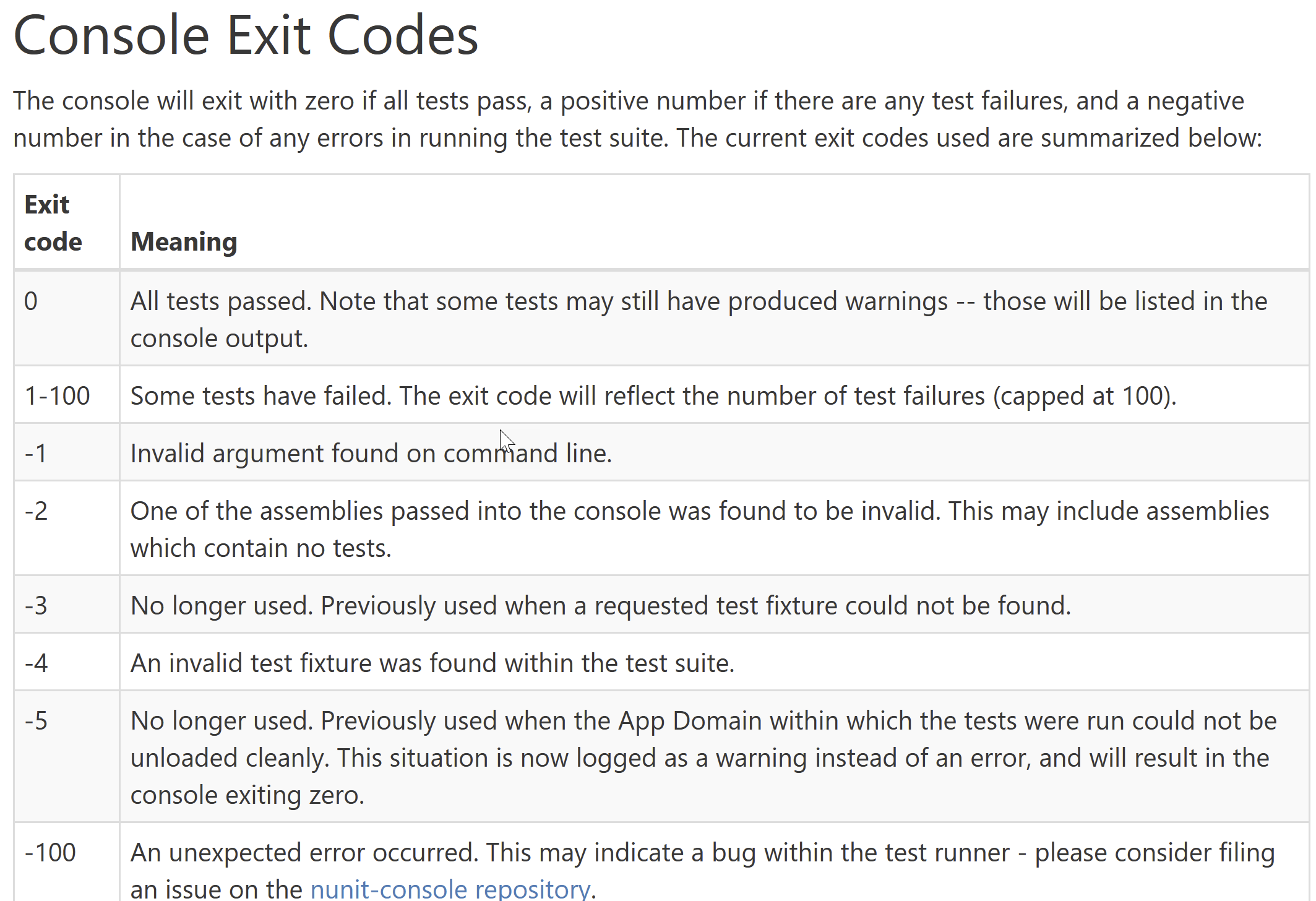Click 'Invalid argument found on command line' text
The height and width of the screenshot is (901, 1316).
(x=371, y=453)
